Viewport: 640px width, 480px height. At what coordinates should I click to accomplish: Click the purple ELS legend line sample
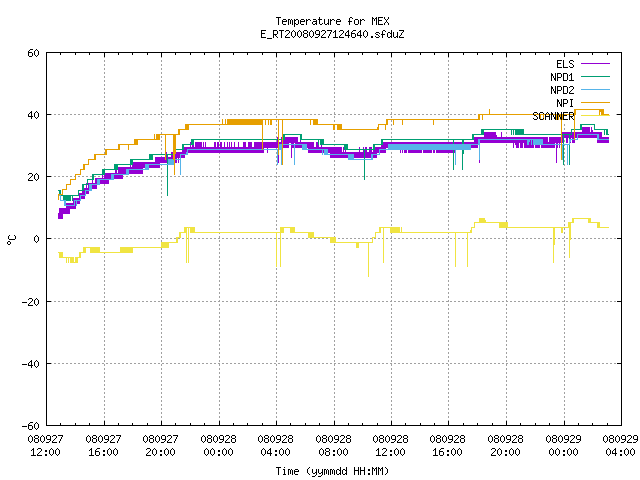595,64
